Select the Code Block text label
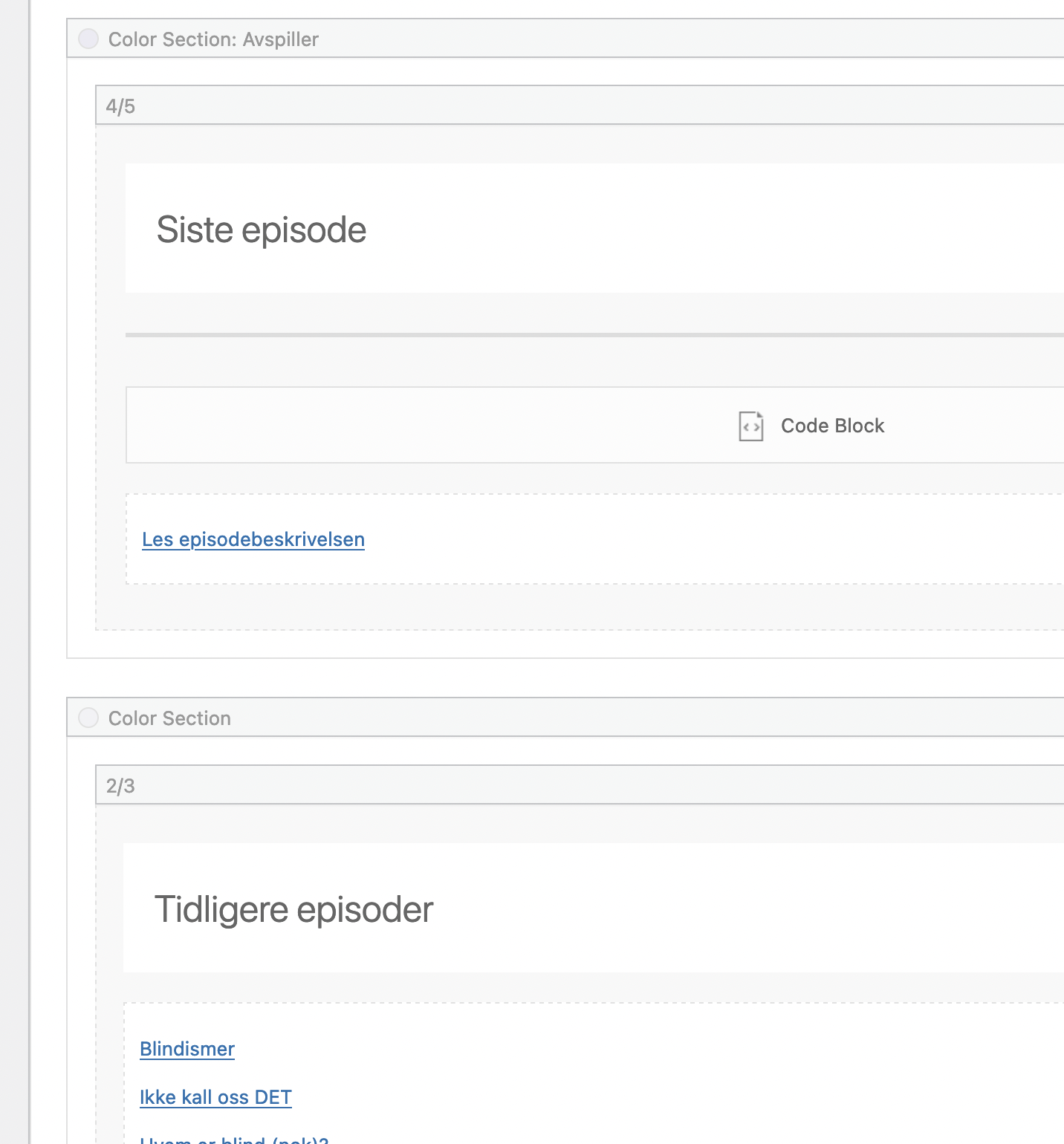Screen dimensions: 1064x1144 coord(832,426)
